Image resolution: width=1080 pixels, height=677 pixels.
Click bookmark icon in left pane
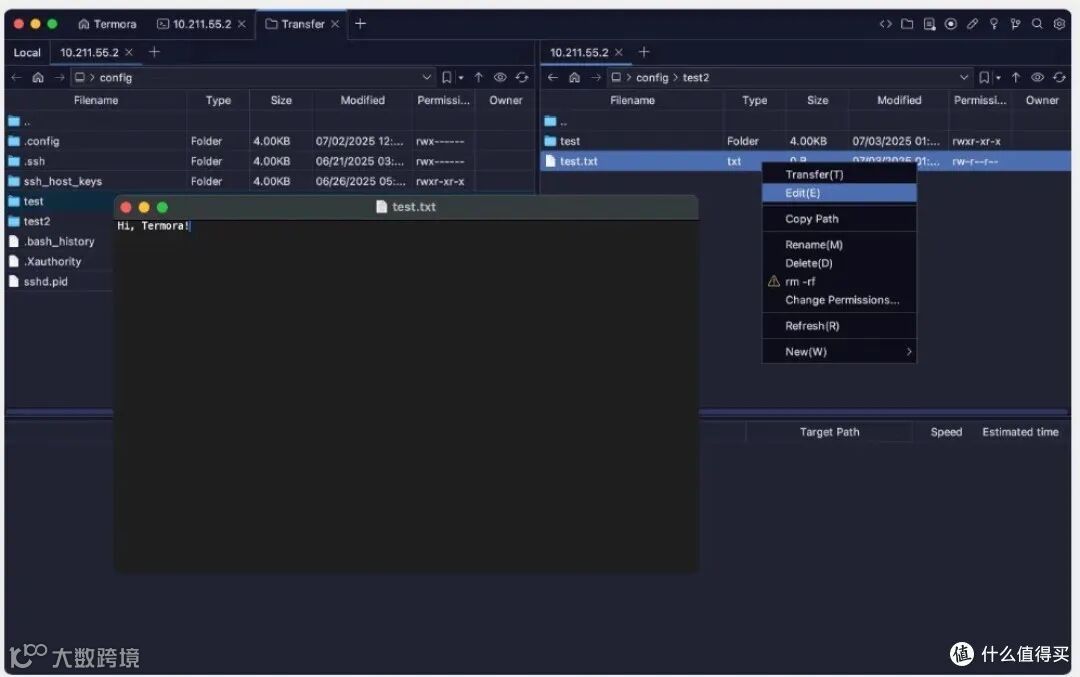[x=446, y=78]
